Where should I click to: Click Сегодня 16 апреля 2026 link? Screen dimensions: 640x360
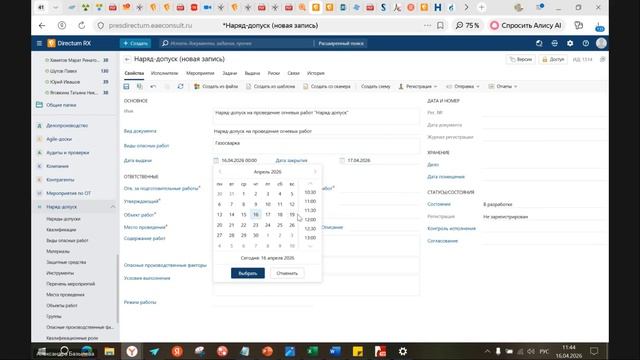(x=267, y=258)
